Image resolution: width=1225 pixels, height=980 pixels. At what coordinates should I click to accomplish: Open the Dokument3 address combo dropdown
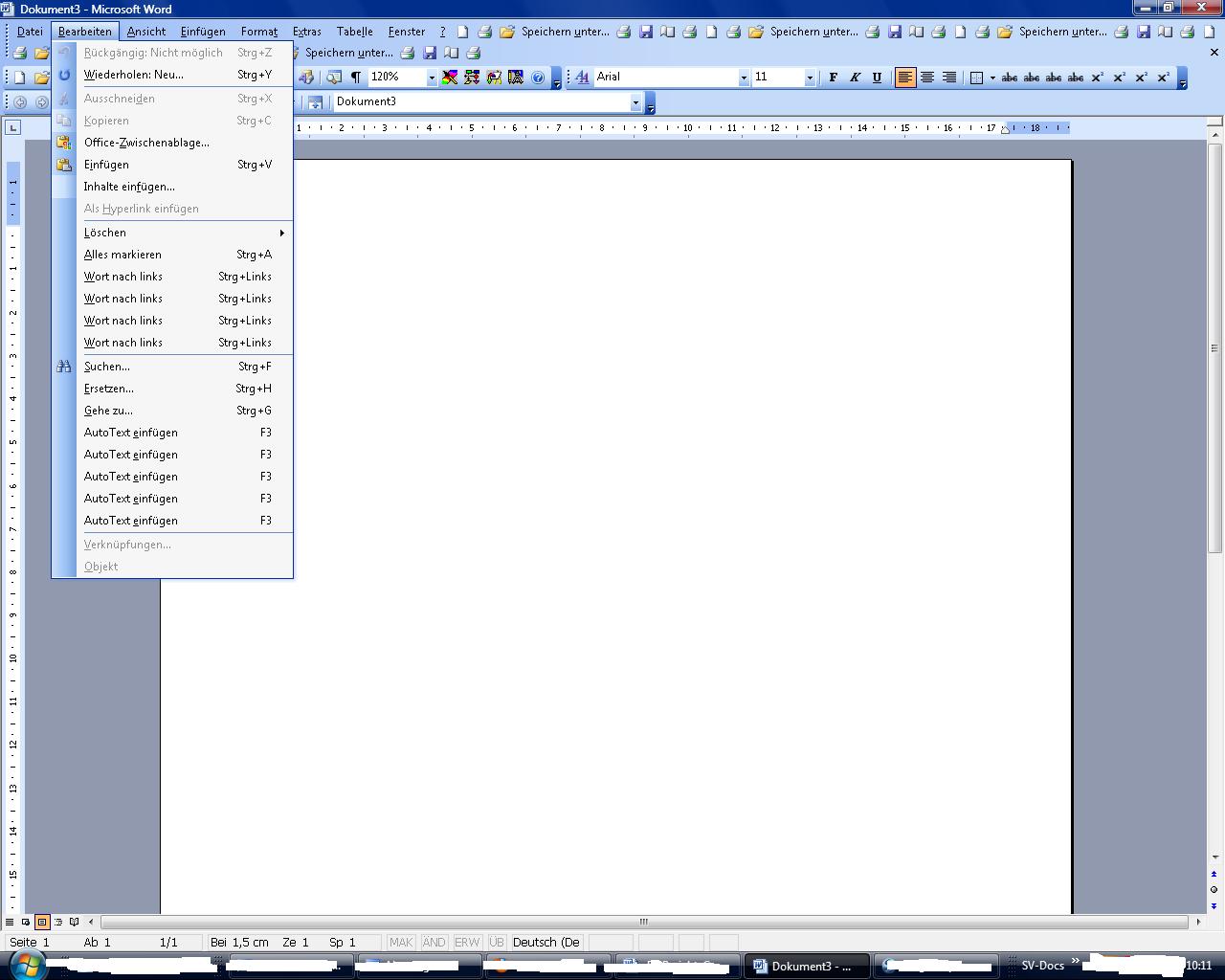coord(635,101)
